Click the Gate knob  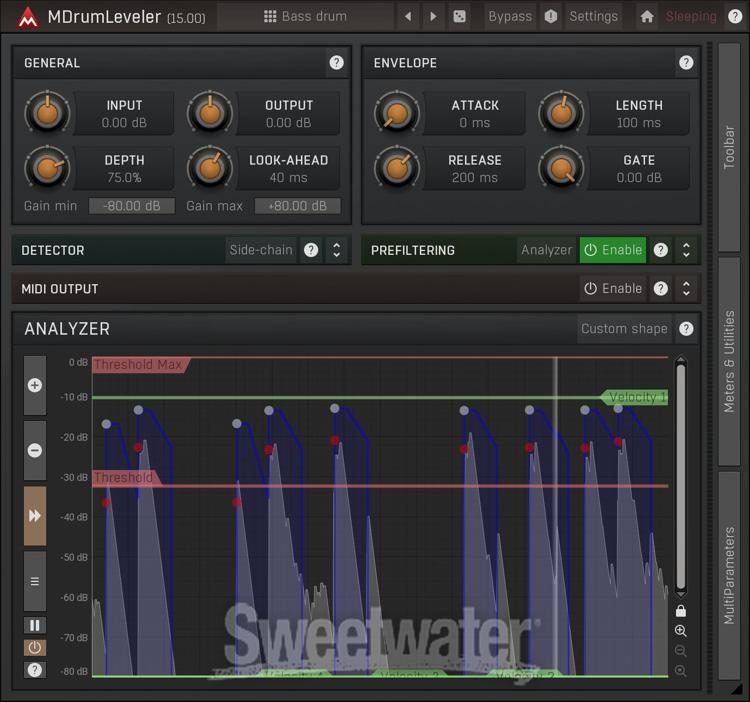(x=561, y=168)
